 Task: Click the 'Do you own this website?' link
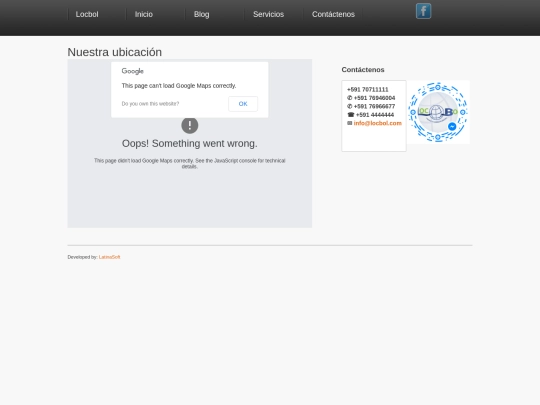(x=150, y=104)
